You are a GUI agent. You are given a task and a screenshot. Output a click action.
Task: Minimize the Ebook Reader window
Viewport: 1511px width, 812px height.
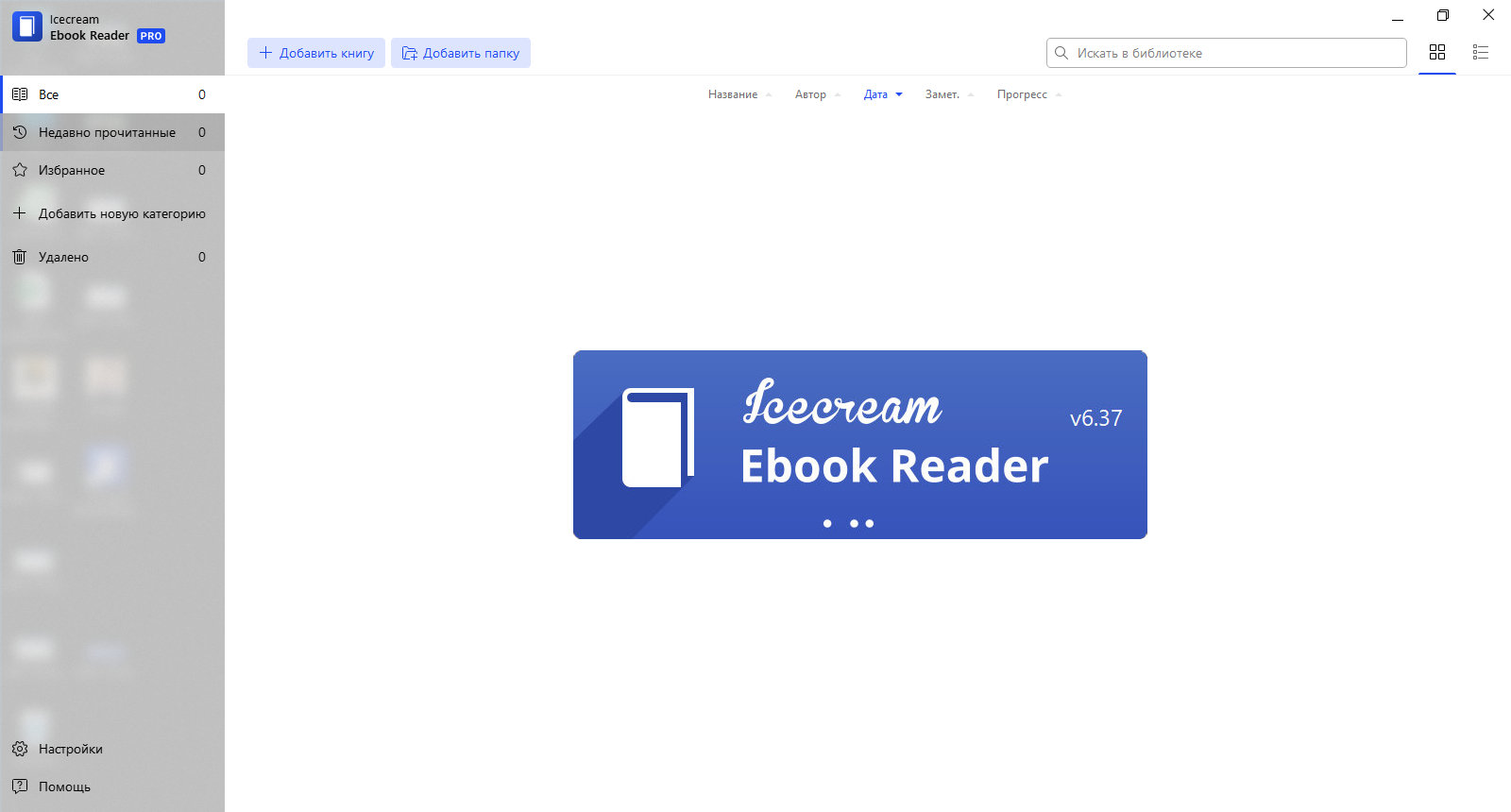(x=1398, y=15)
